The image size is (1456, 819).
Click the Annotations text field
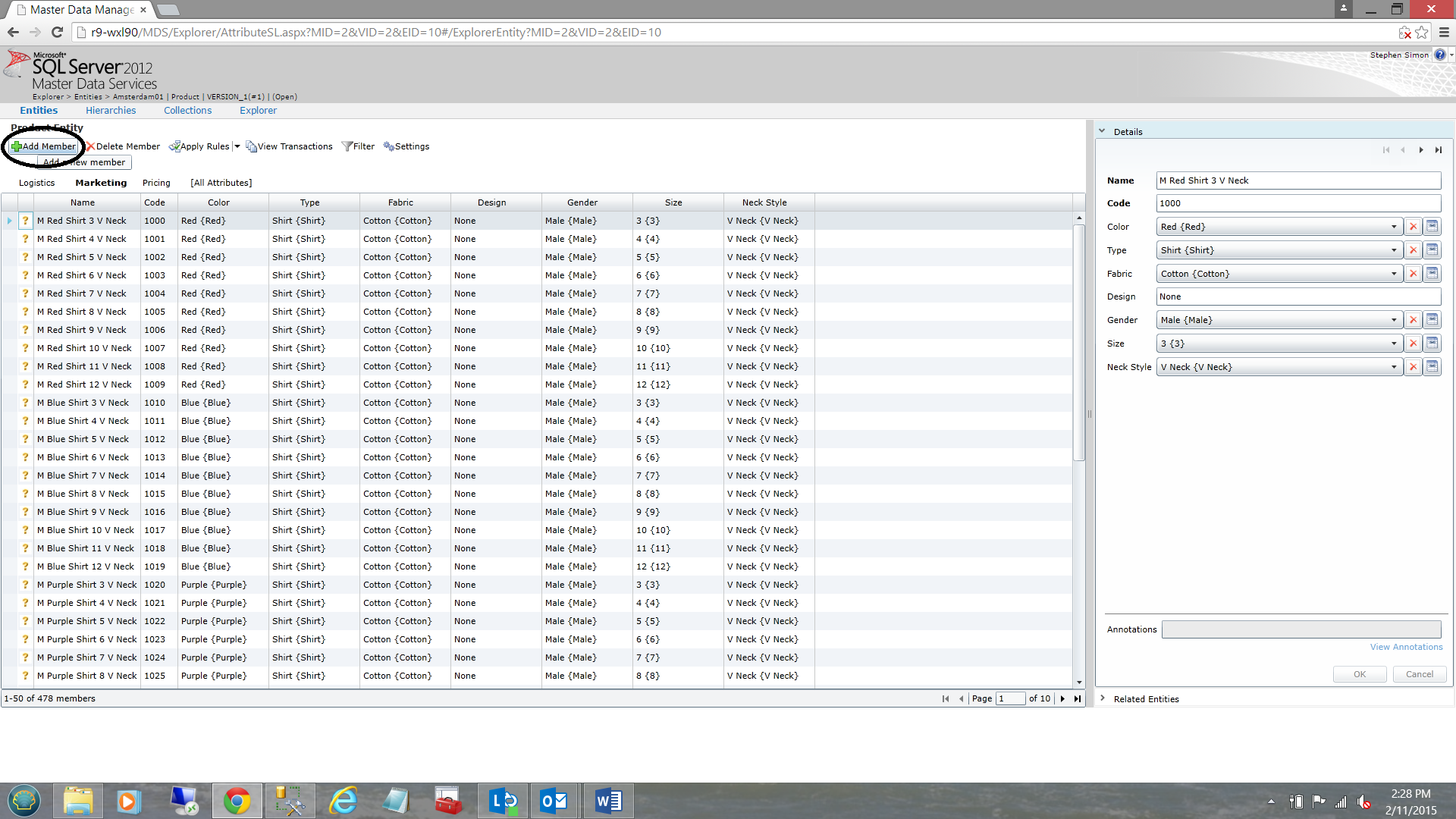pyautogui.click(x=1301, y=629)
